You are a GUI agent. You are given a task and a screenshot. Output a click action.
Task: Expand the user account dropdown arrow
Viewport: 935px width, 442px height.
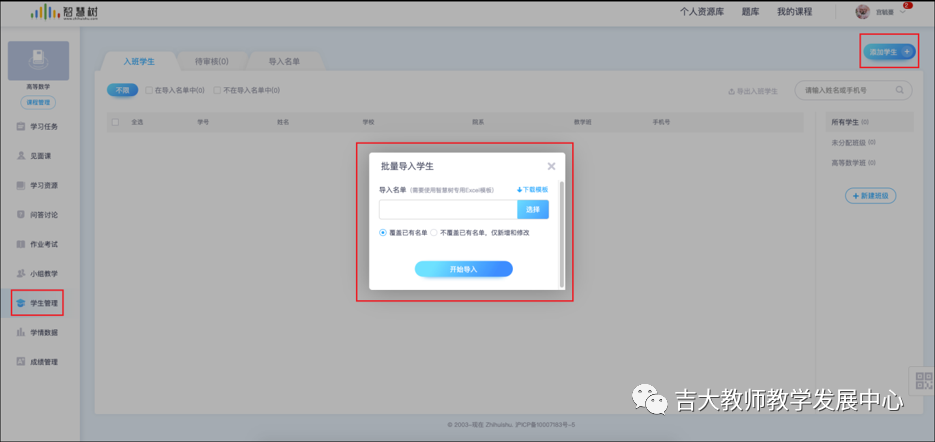(902, 12)
